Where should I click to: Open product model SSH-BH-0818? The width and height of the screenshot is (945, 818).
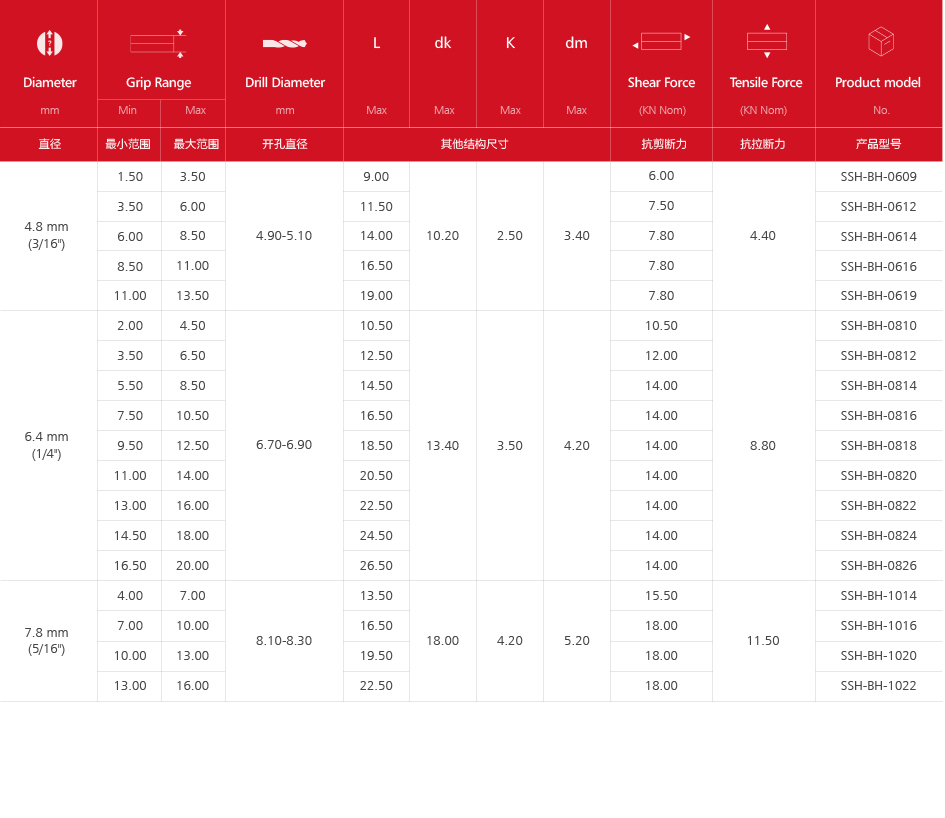click(x=878, y=446)
